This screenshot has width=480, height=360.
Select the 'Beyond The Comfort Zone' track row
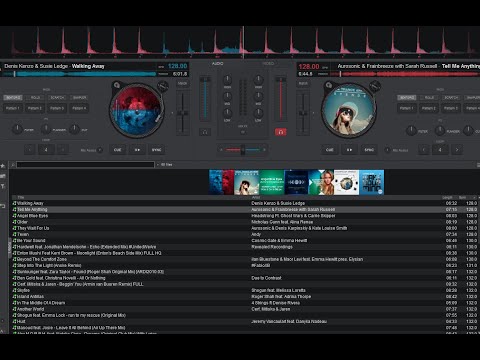tap(245, 259)
